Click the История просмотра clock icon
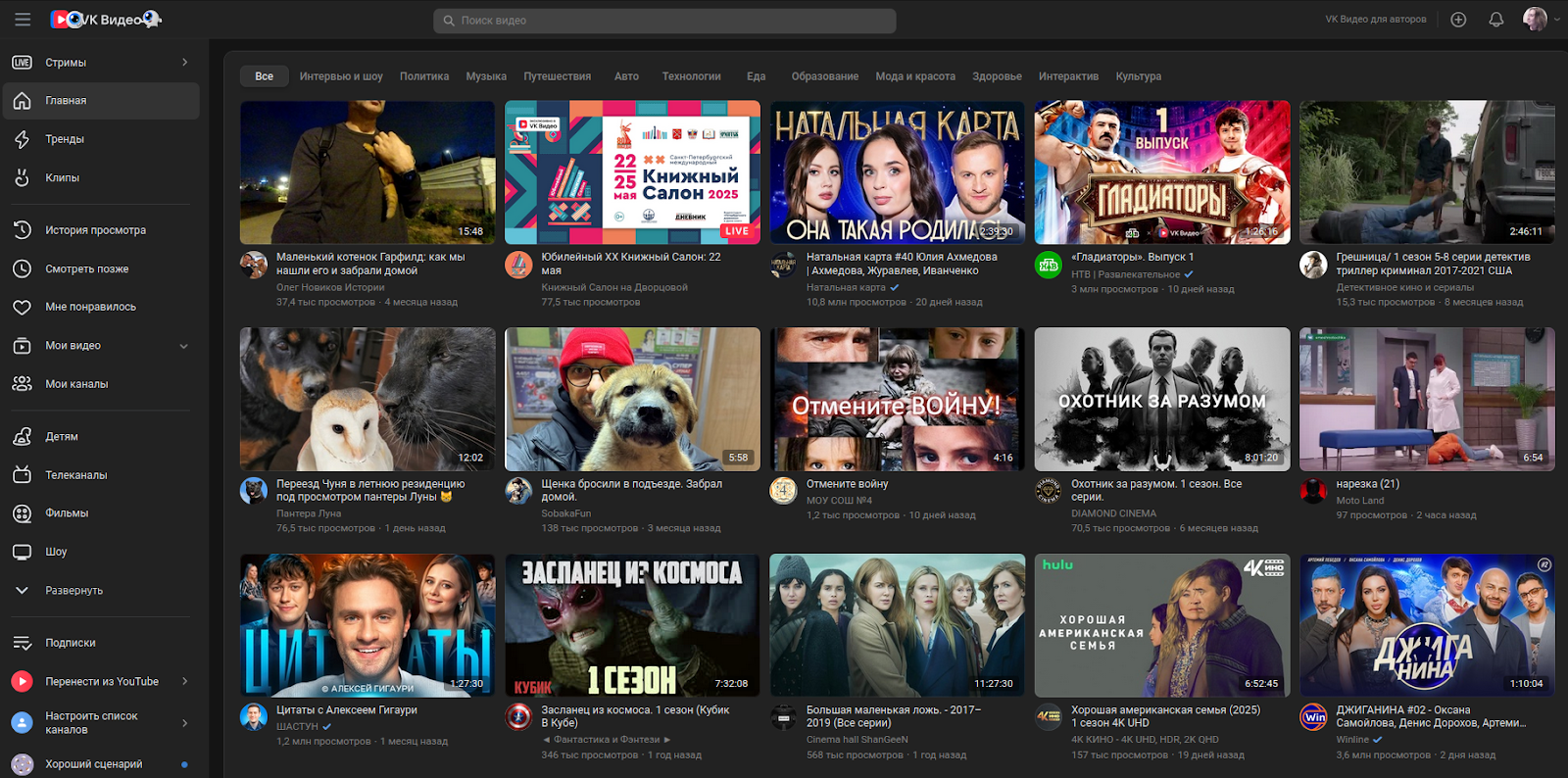 click(22, 230)
